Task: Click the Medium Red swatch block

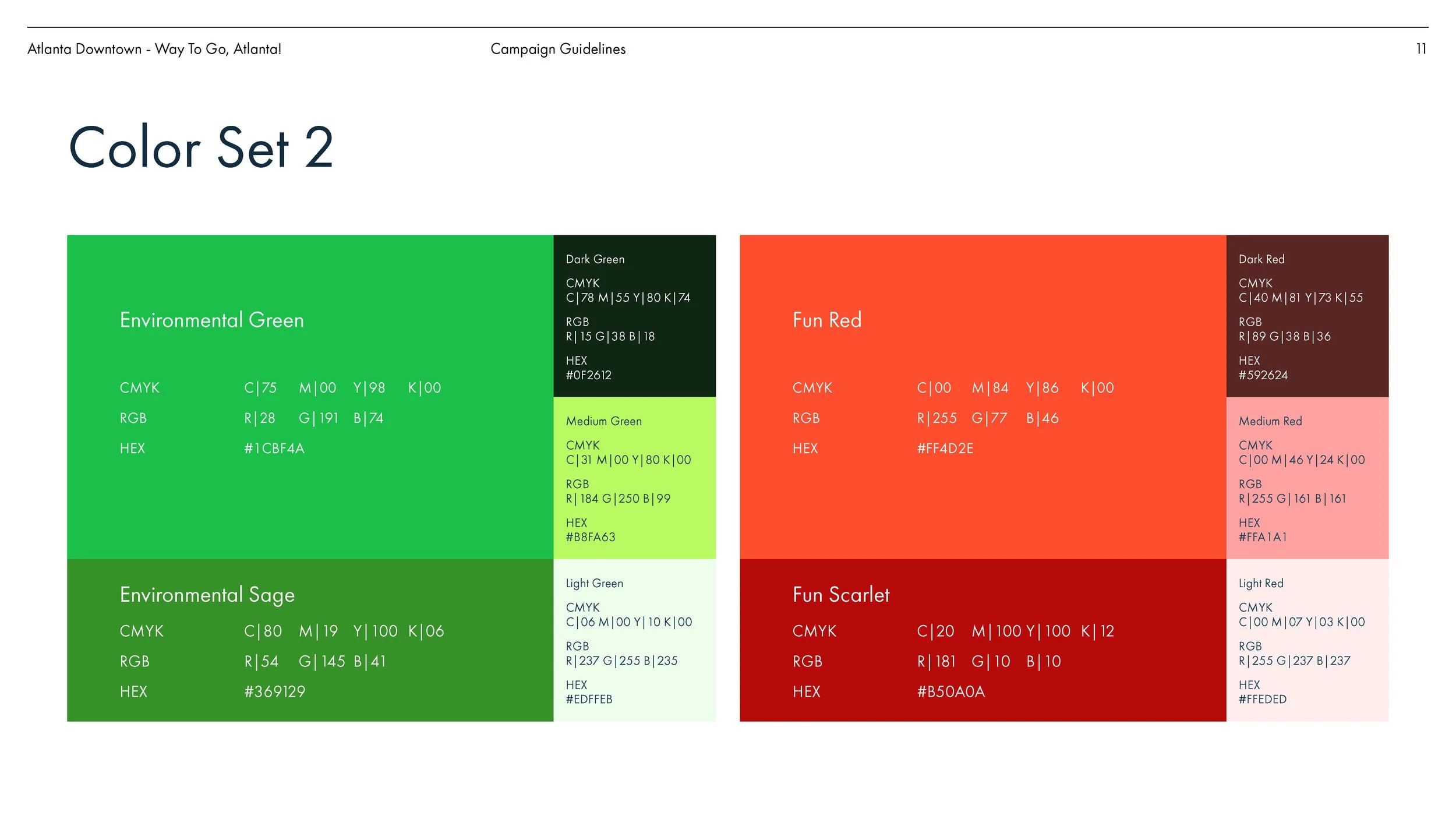Action: [1307, 478]
